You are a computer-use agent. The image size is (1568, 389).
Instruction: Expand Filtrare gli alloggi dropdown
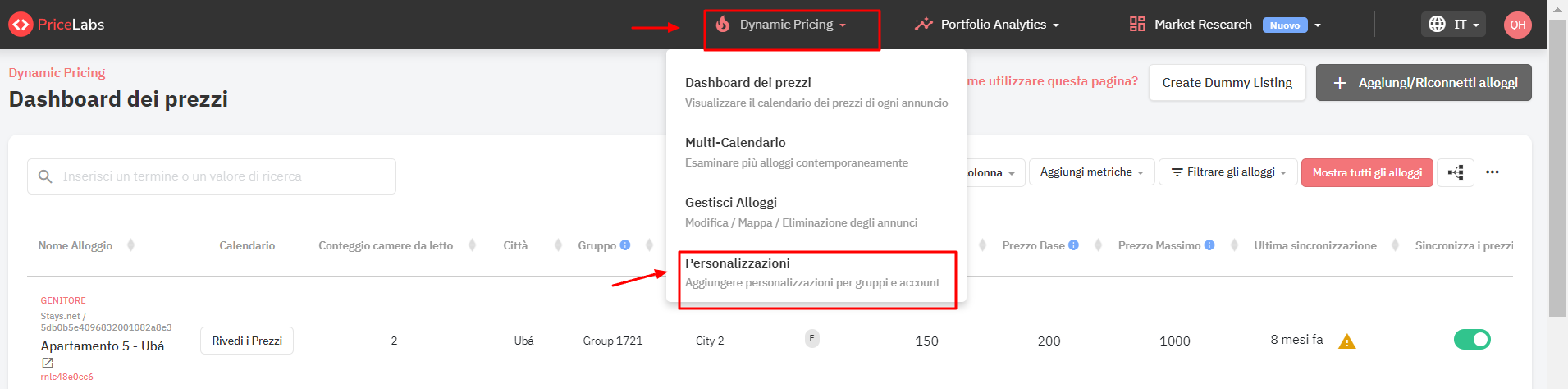1228,172
